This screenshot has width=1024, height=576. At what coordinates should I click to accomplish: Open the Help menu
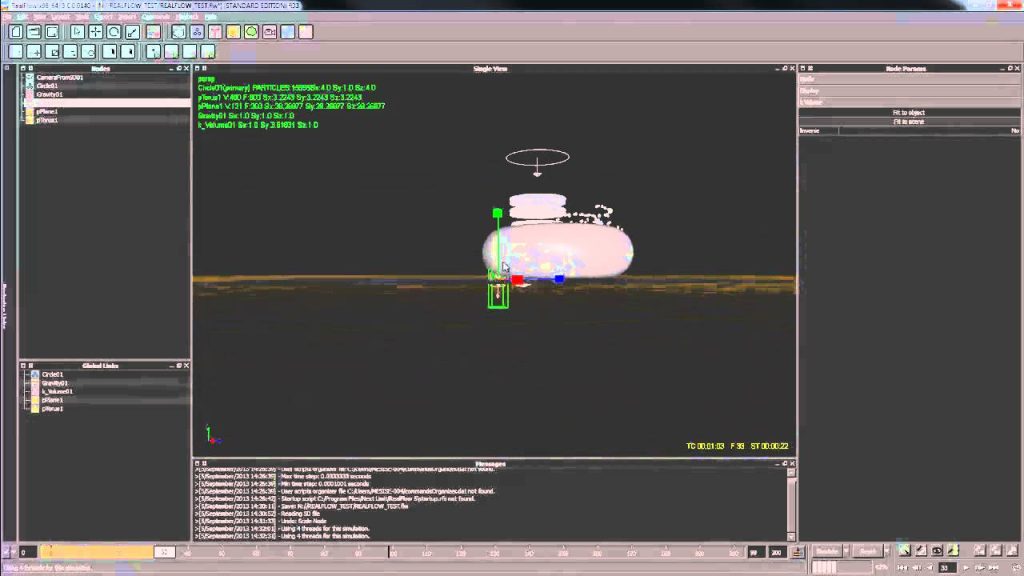click(210, 16)
